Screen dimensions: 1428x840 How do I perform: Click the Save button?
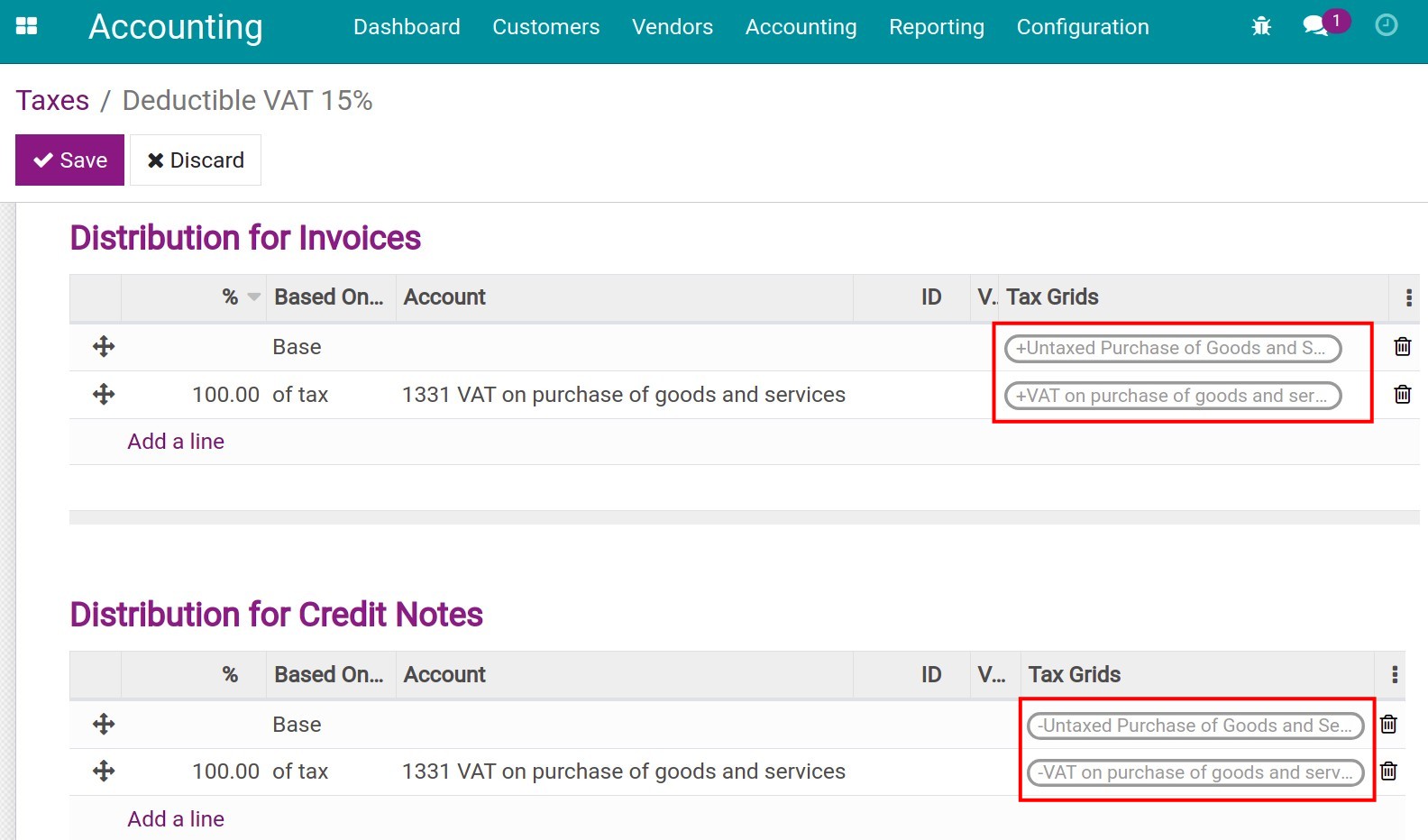69,160
